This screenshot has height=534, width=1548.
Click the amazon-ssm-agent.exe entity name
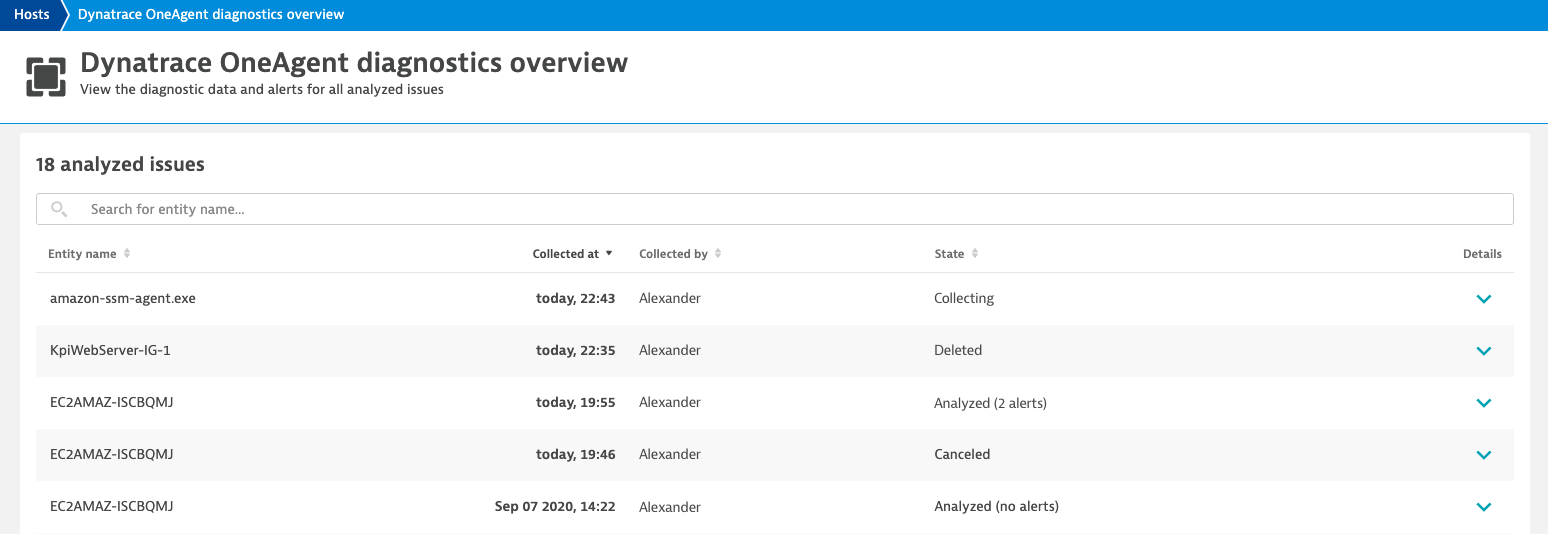pyautogui.click(x=123, y=298)
